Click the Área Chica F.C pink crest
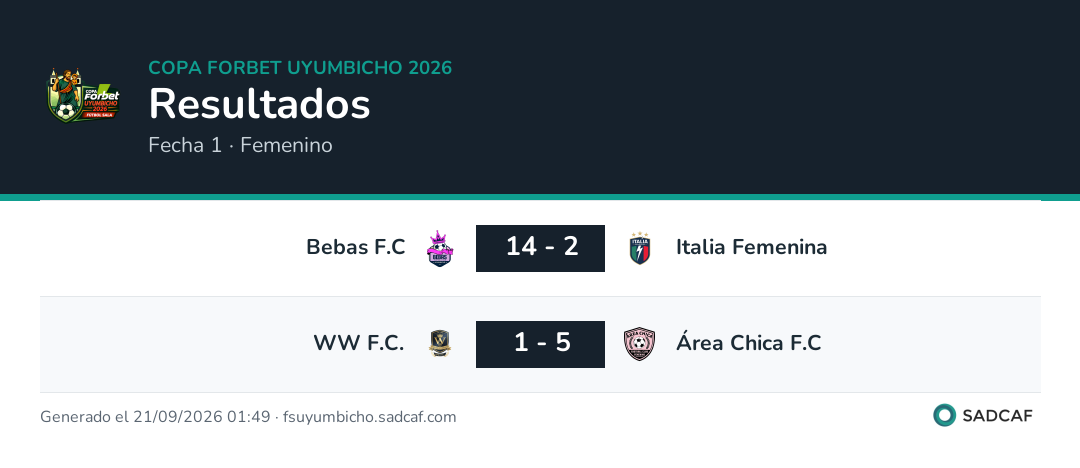 click(x=639, y=344)
